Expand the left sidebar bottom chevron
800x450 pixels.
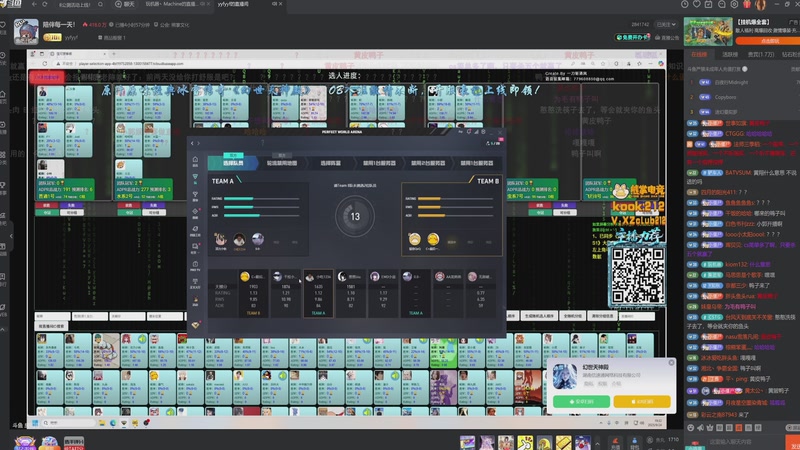point(3,330)
